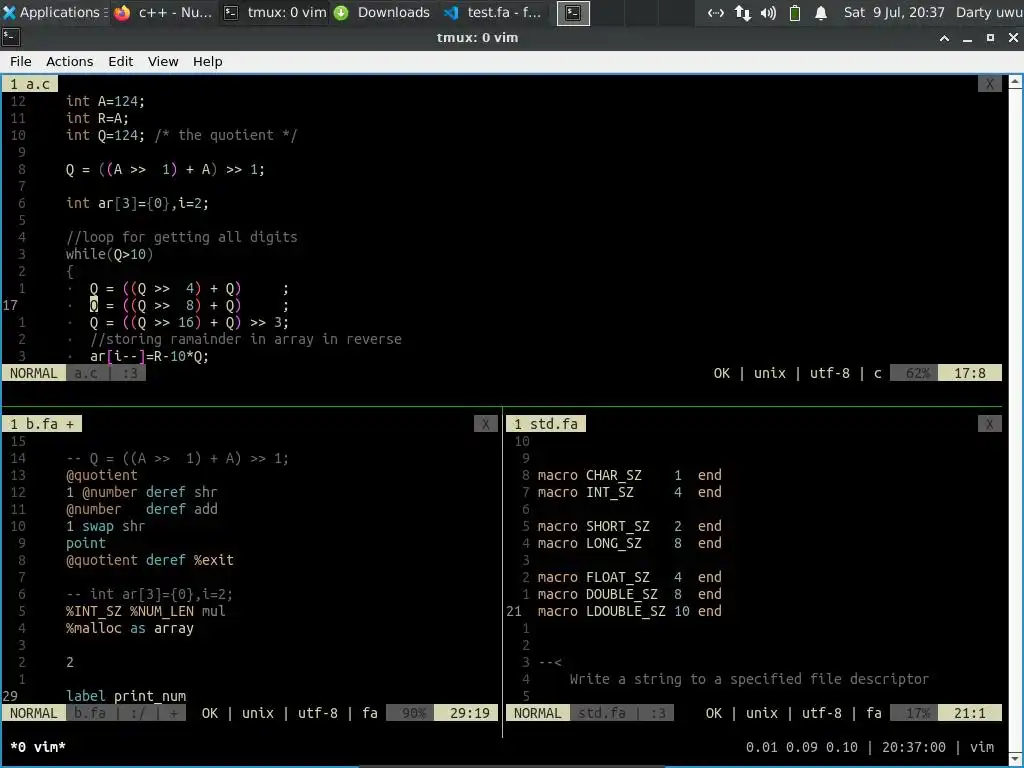Open the Darty uwu user menu
1024x768 pixels.
tap(989, 12)
